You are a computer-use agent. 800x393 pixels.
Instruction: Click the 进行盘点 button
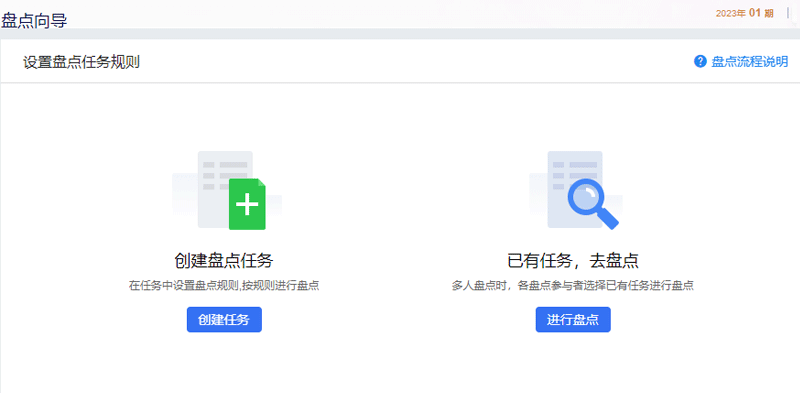point(573,320)
